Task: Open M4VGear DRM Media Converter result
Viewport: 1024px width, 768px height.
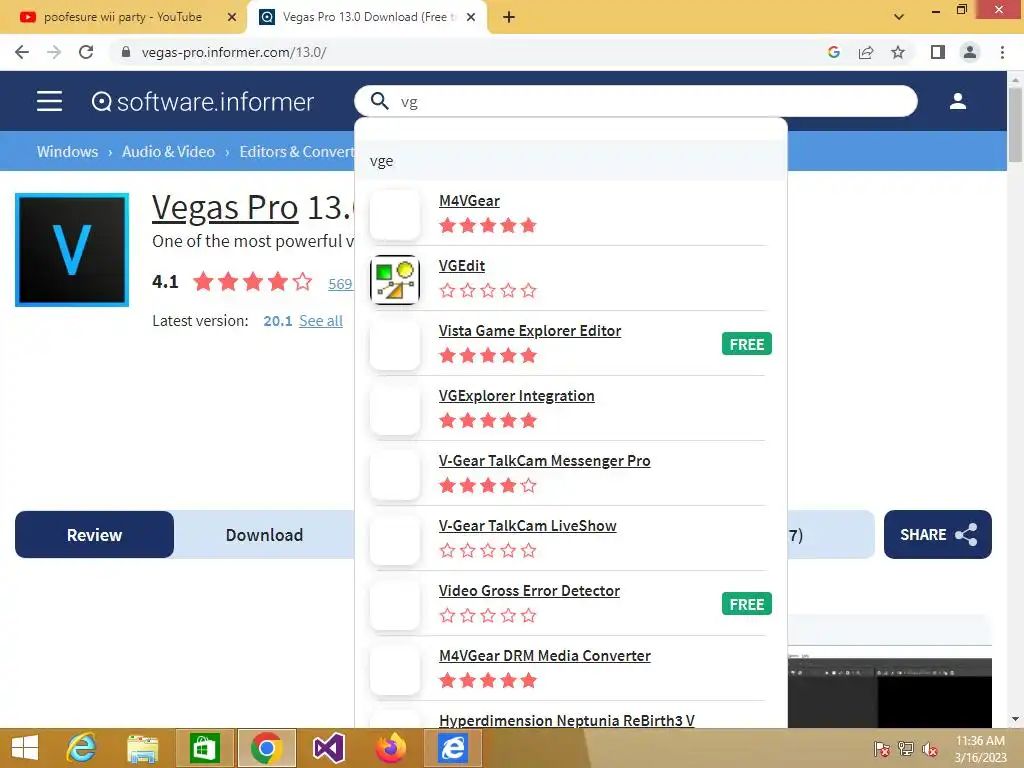Action: (545, 656)
